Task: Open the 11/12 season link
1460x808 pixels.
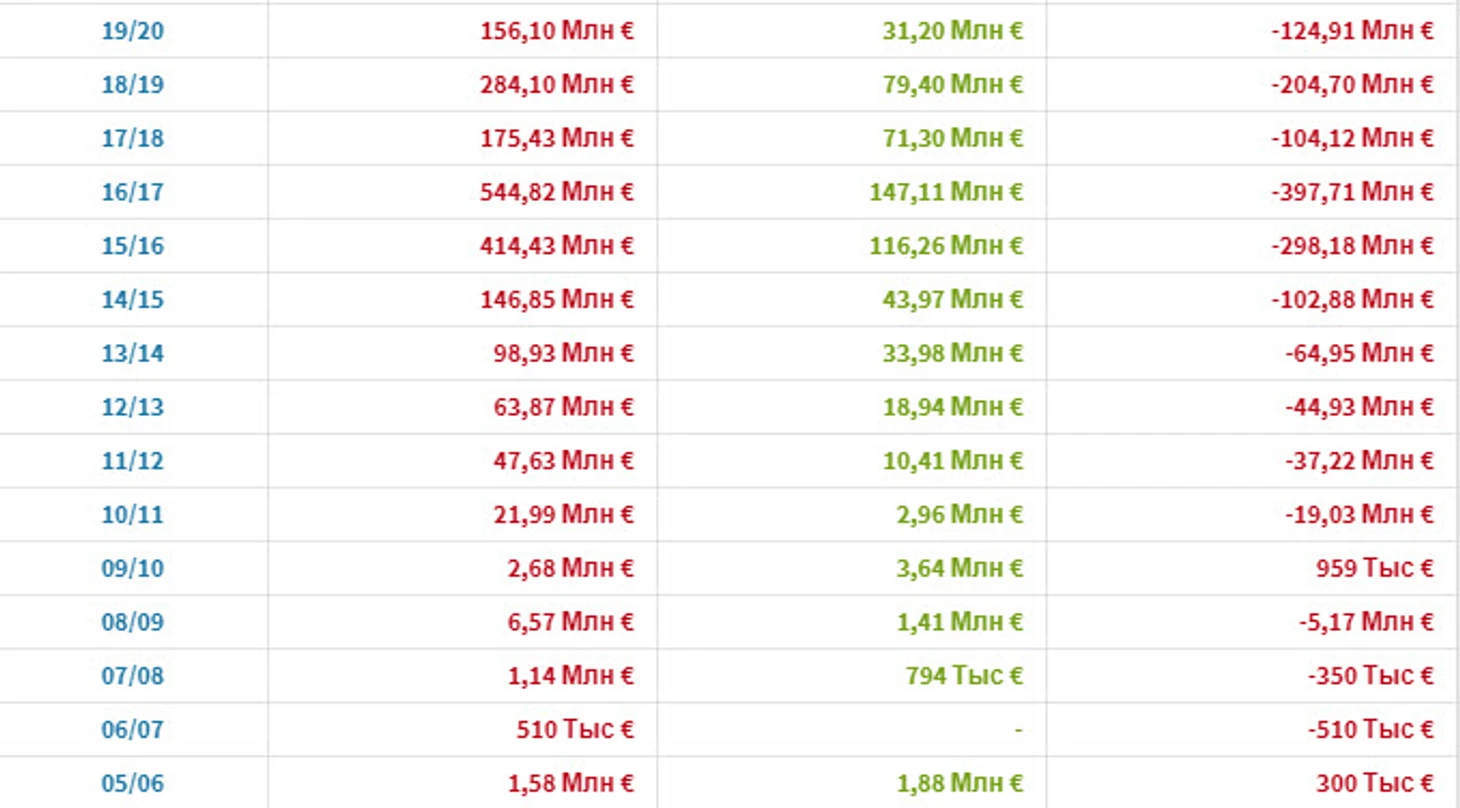Action: [x=132, y=462]
